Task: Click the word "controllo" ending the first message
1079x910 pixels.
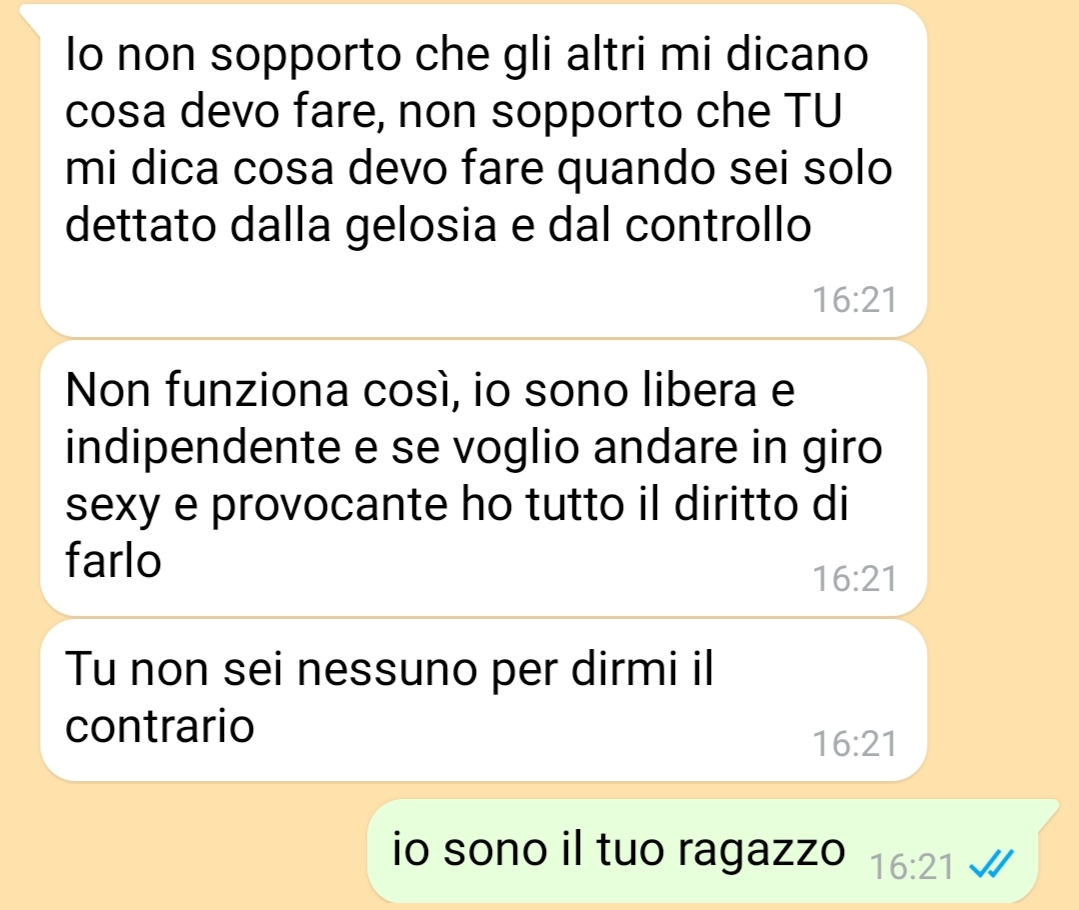Action: pyautogui.click(x=718, y=225)
